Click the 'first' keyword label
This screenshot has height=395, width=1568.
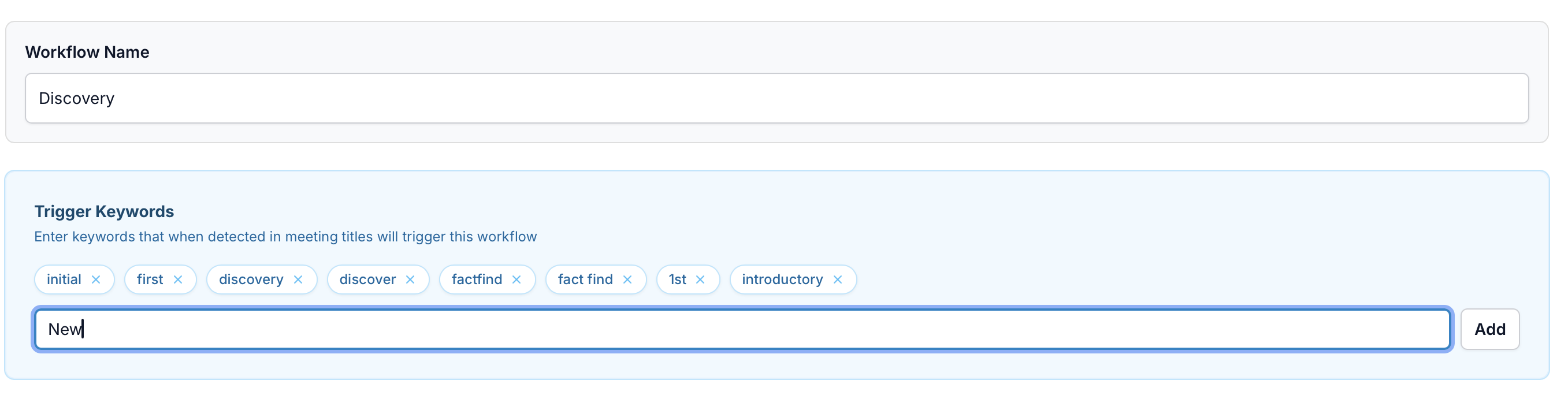[x=150, y=280]
